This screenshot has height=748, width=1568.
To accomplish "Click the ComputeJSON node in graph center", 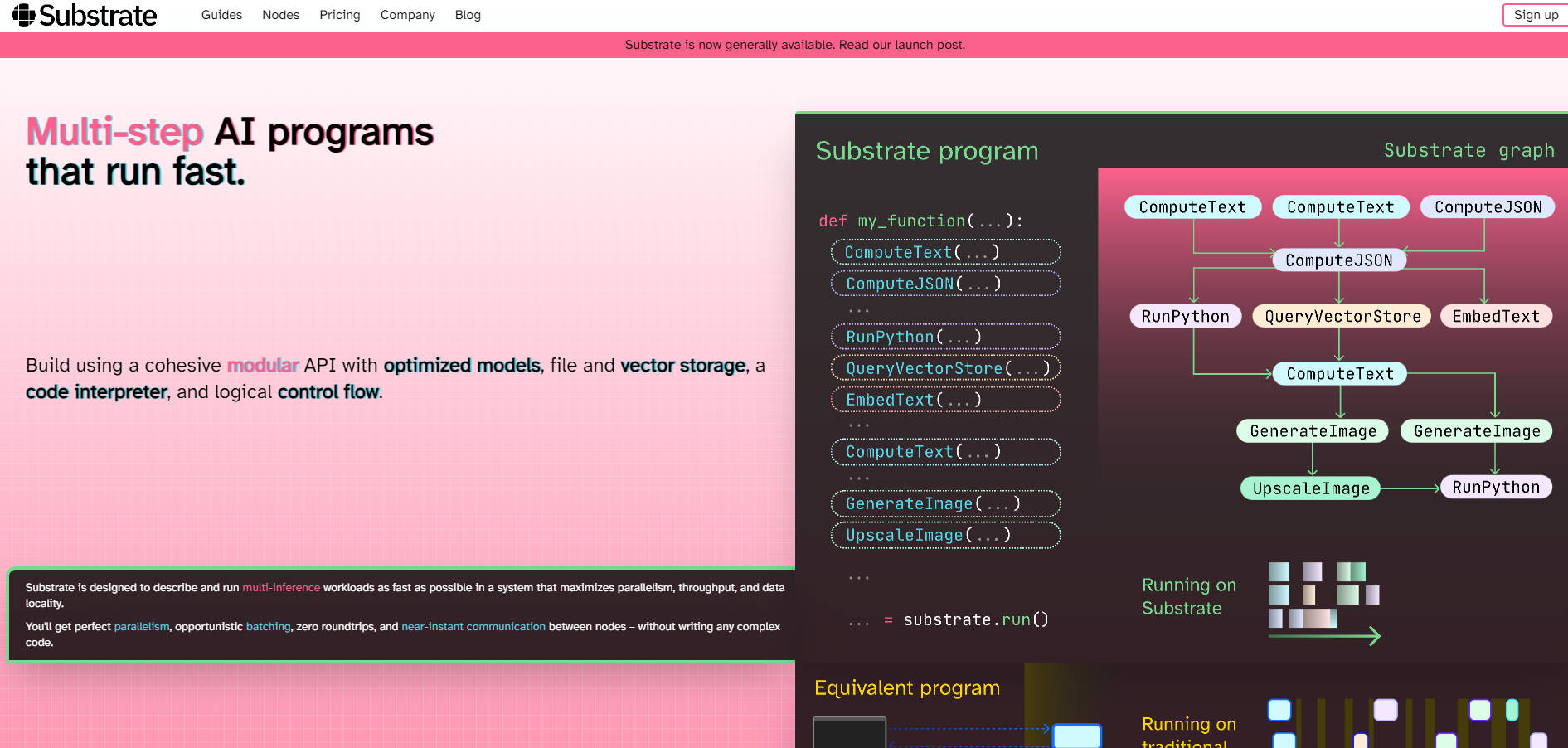I will 1338,260.
